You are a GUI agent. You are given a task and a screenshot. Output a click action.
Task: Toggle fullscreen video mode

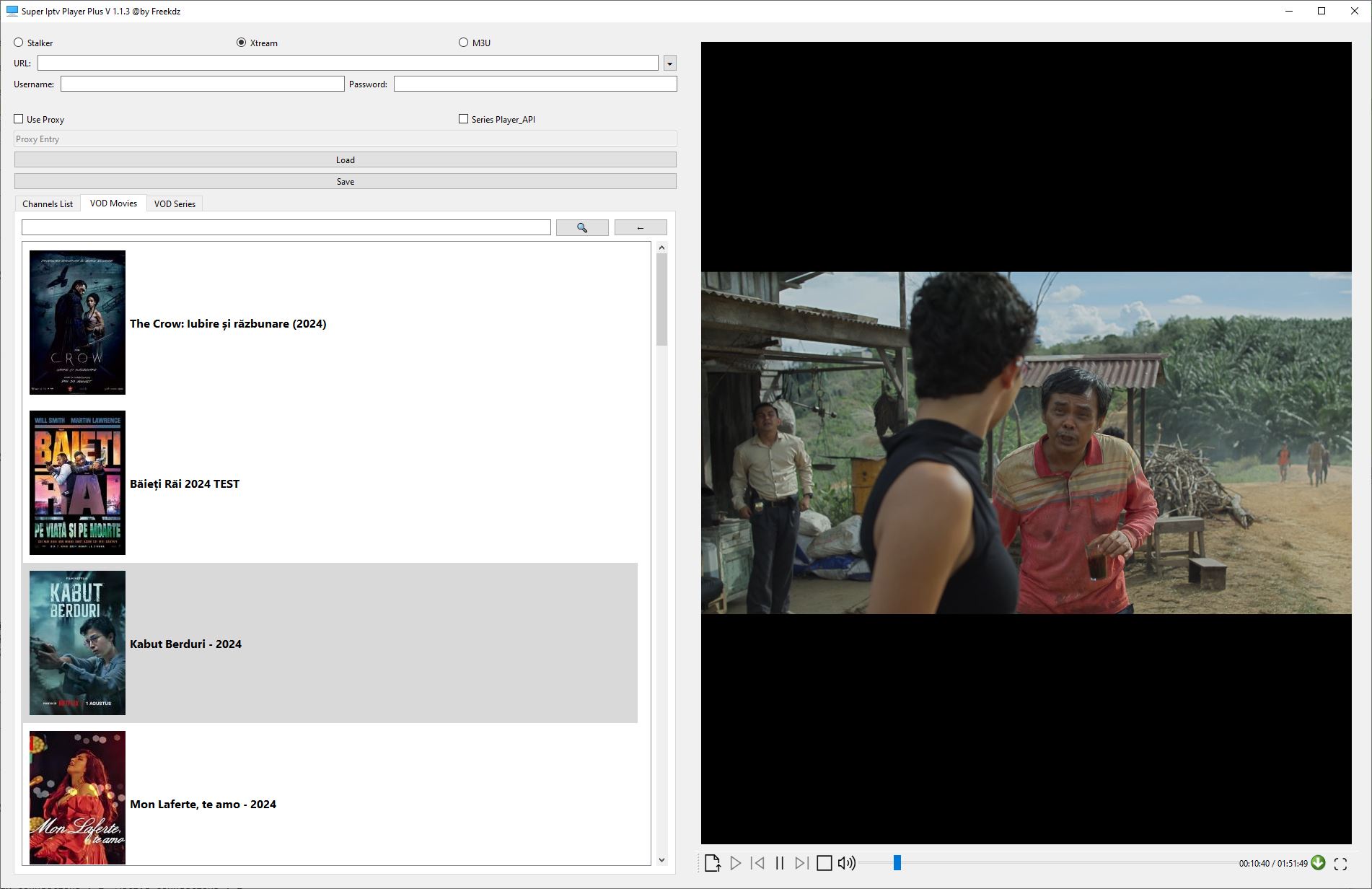coord(1341,864)
